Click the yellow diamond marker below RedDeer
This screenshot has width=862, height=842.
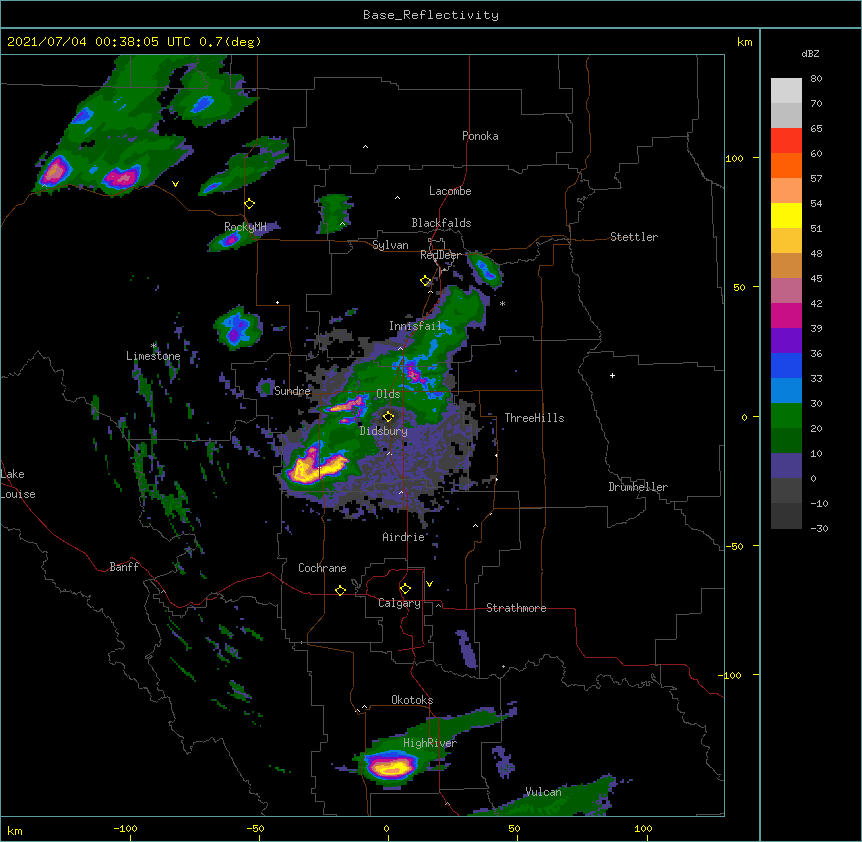point(425,281)
